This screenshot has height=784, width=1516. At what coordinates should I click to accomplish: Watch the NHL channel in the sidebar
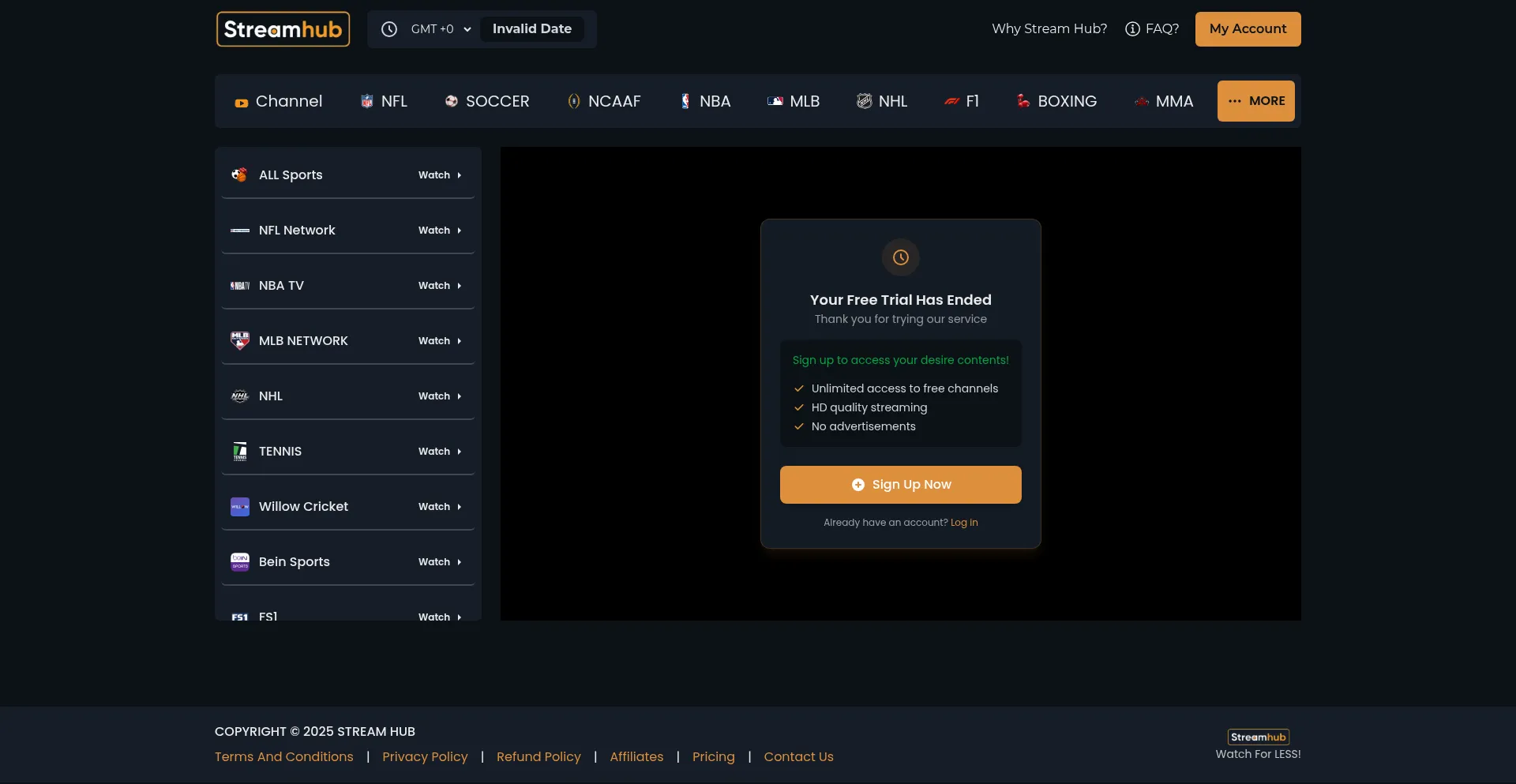coord(440,396)
